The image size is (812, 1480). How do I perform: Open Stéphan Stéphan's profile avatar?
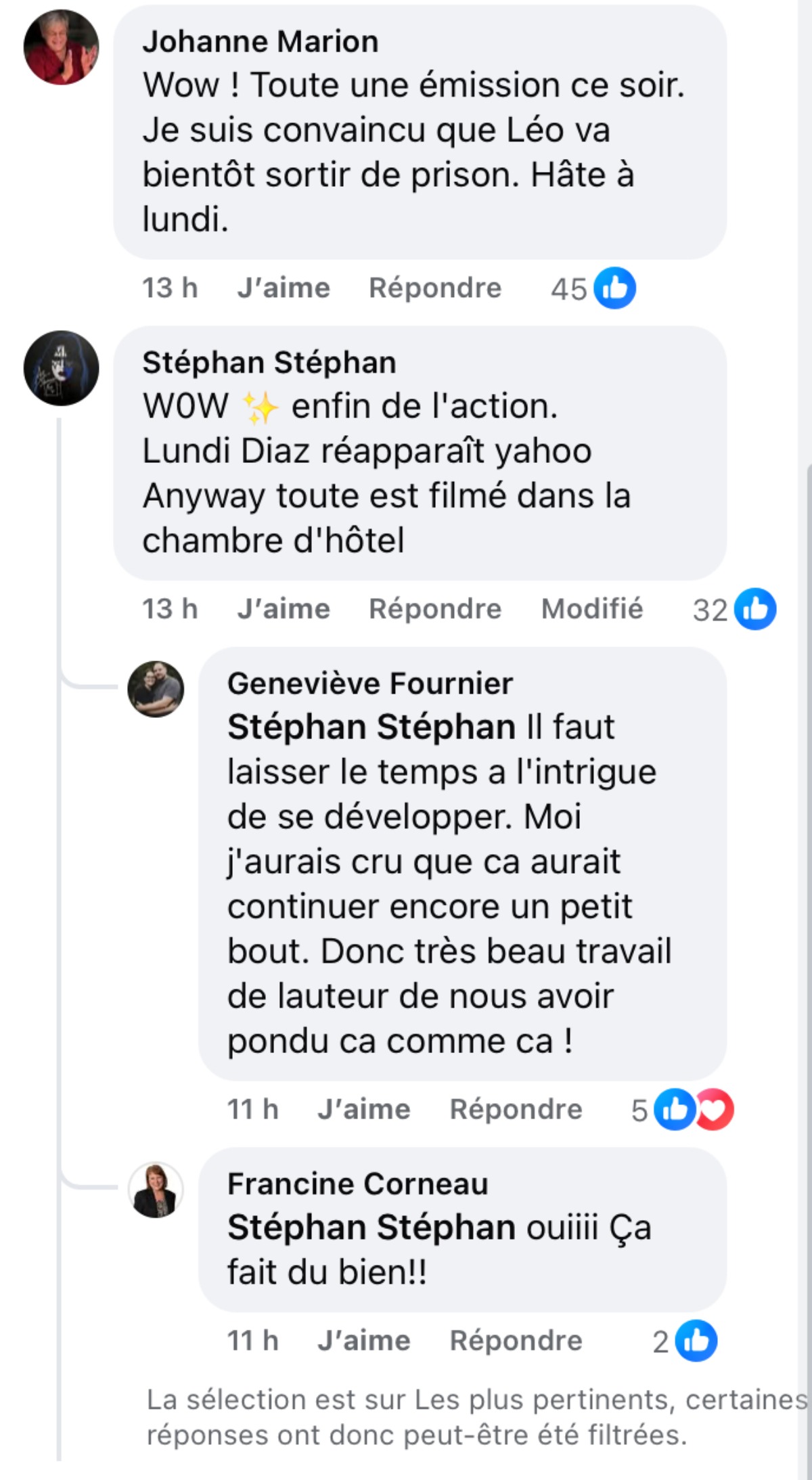pos(61,368)
